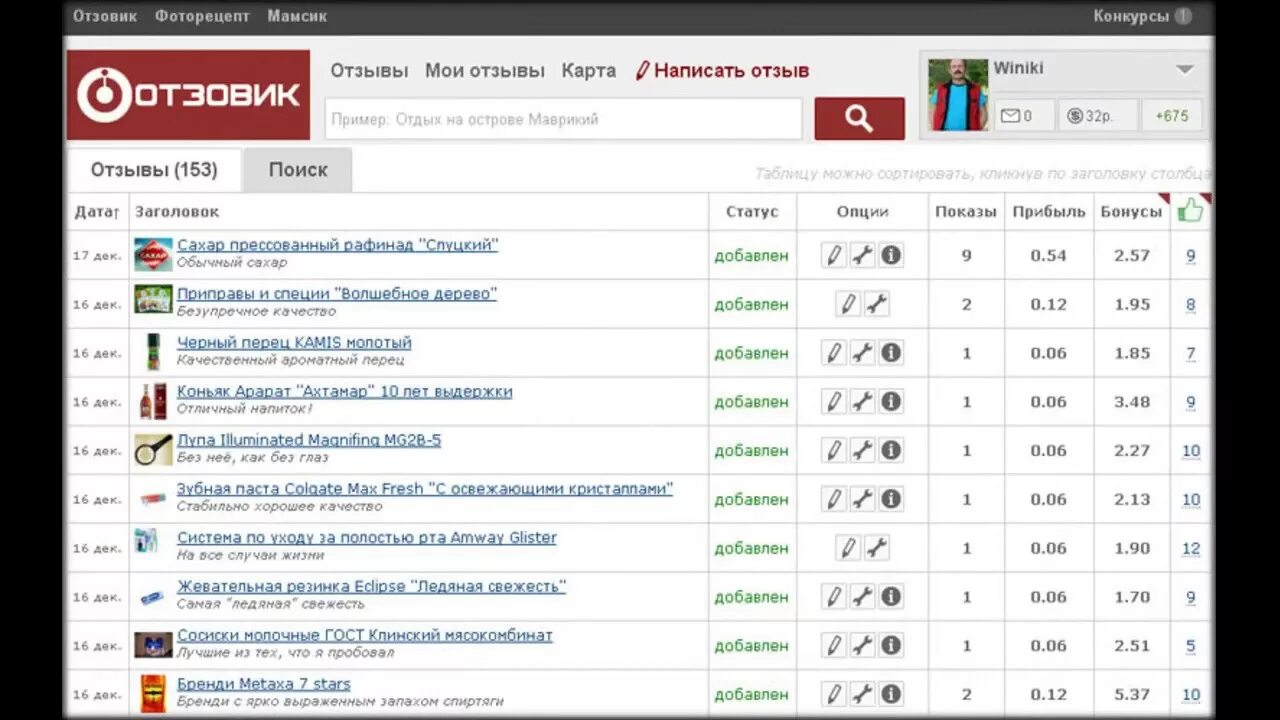
Task: Open the Коньяк Арарат "Ахтамар" review link
Action: coord(345,392)
